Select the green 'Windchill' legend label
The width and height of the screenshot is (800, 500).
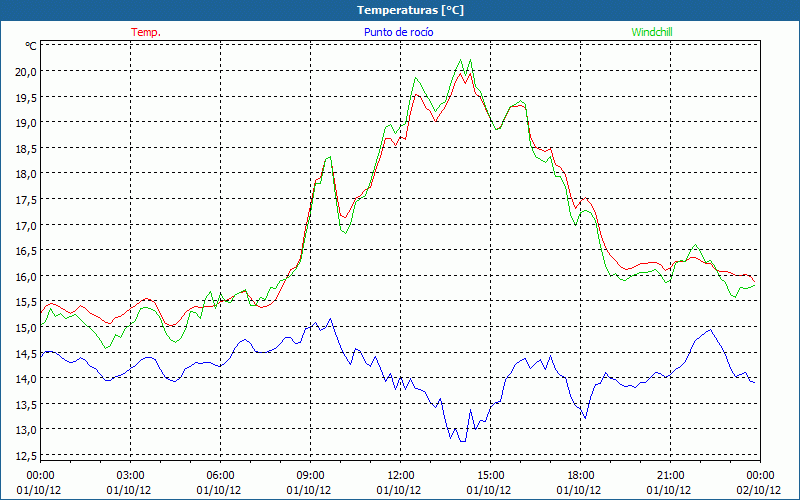tap(652, 32)
